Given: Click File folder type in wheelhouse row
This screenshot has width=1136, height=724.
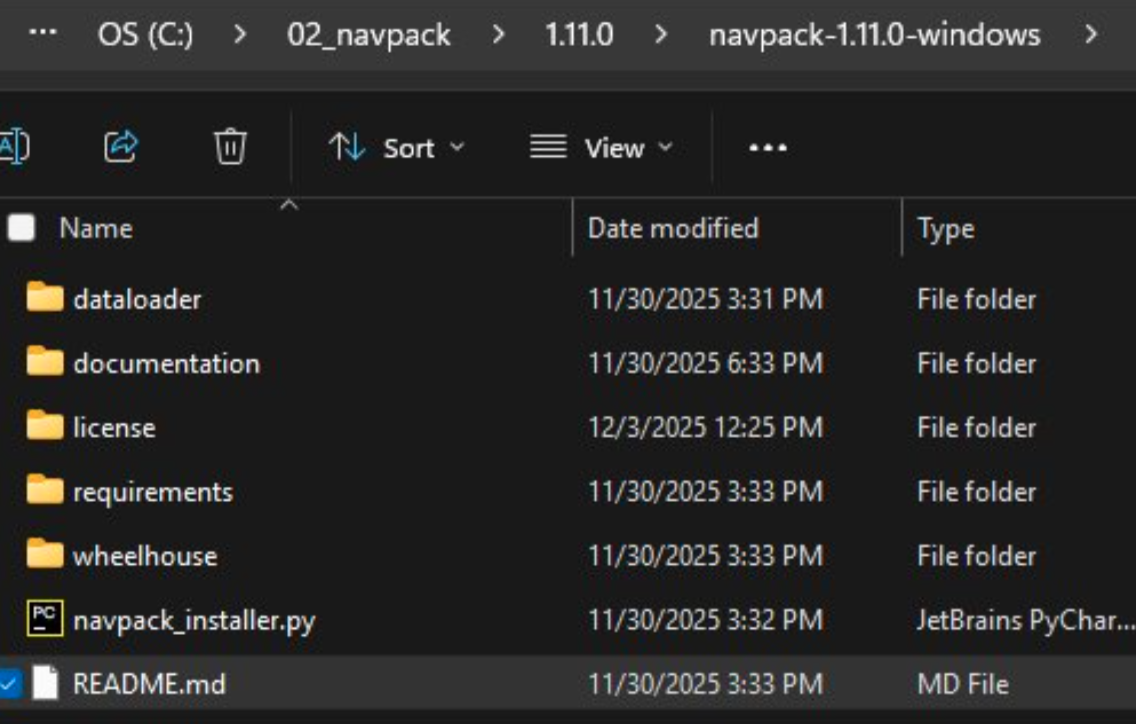Looking at the screenshot, I should point(977,556).
